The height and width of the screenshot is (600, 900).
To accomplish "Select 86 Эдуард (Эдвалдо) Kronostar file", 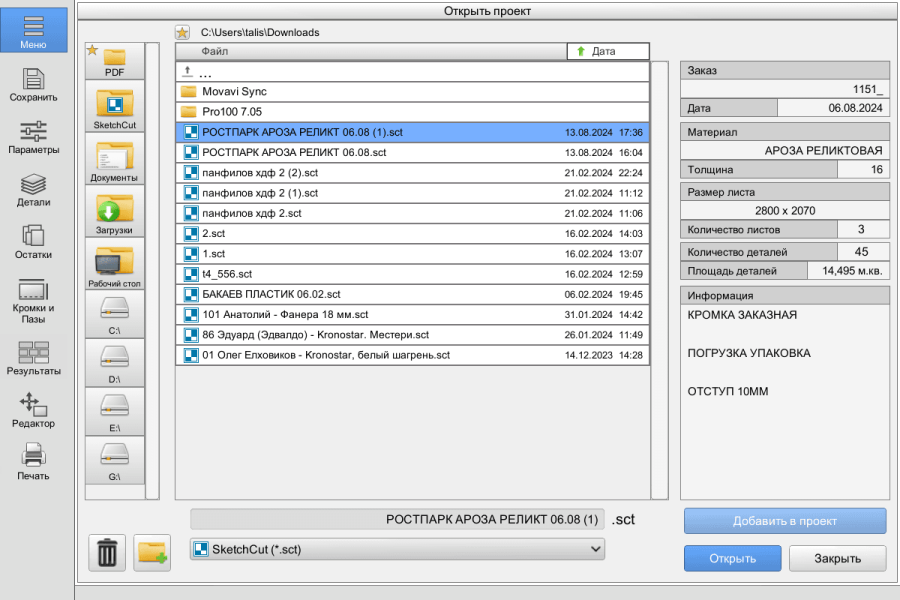I will [413, 335].
